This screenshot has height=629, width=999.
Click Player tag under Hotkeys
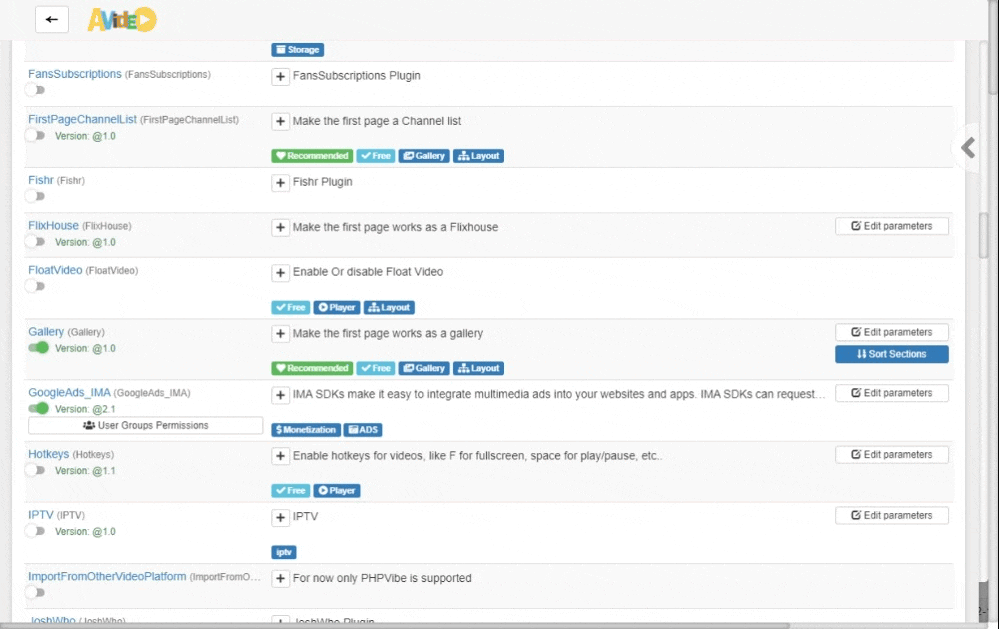337,491
